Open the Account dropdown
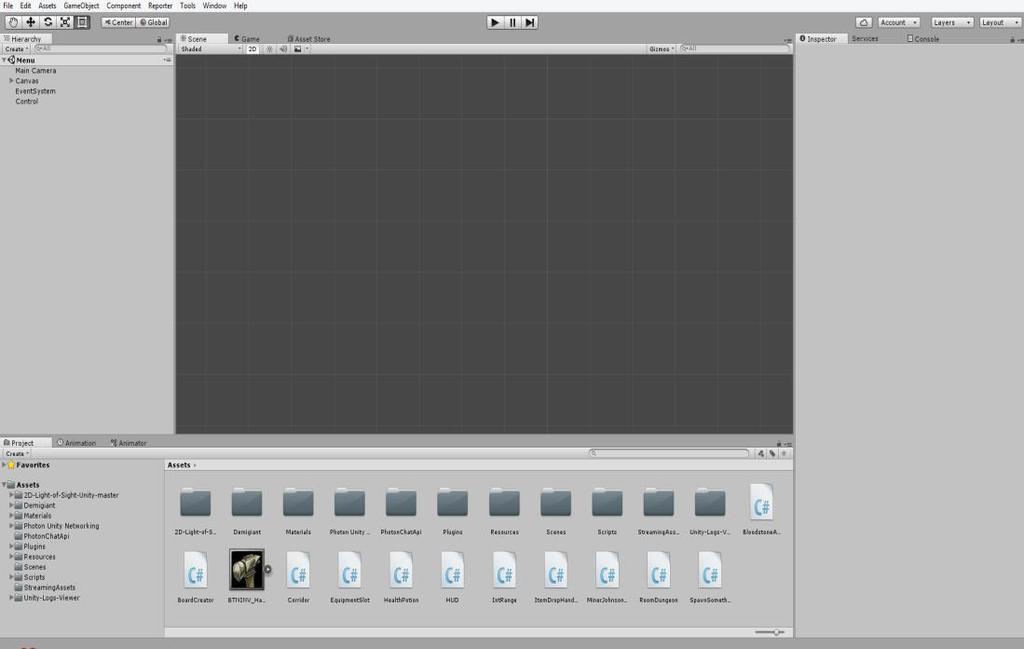This screenshot has width=1024, height=649. [899, 22]
